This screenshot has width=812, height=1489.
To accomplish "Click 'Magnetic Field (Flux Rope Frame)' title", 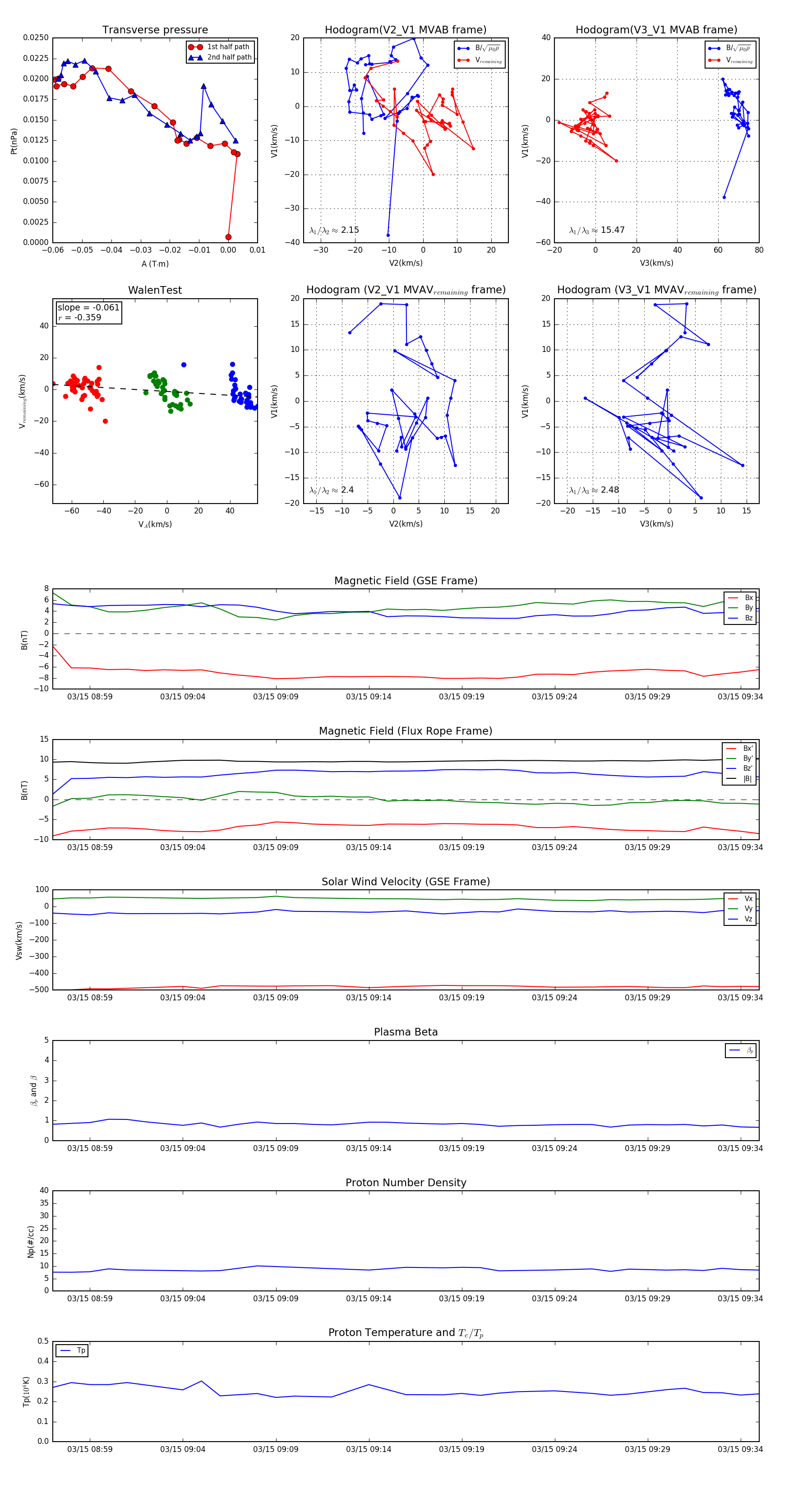I will [x=406, y=731].
